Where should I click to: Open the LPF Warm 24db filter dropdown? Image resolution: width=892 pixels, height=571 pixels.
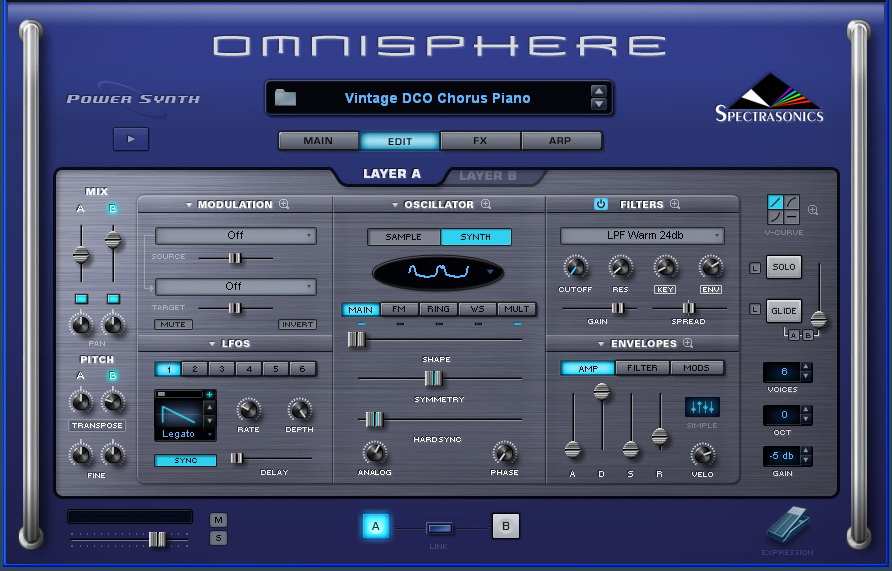(x=642, y=235)
